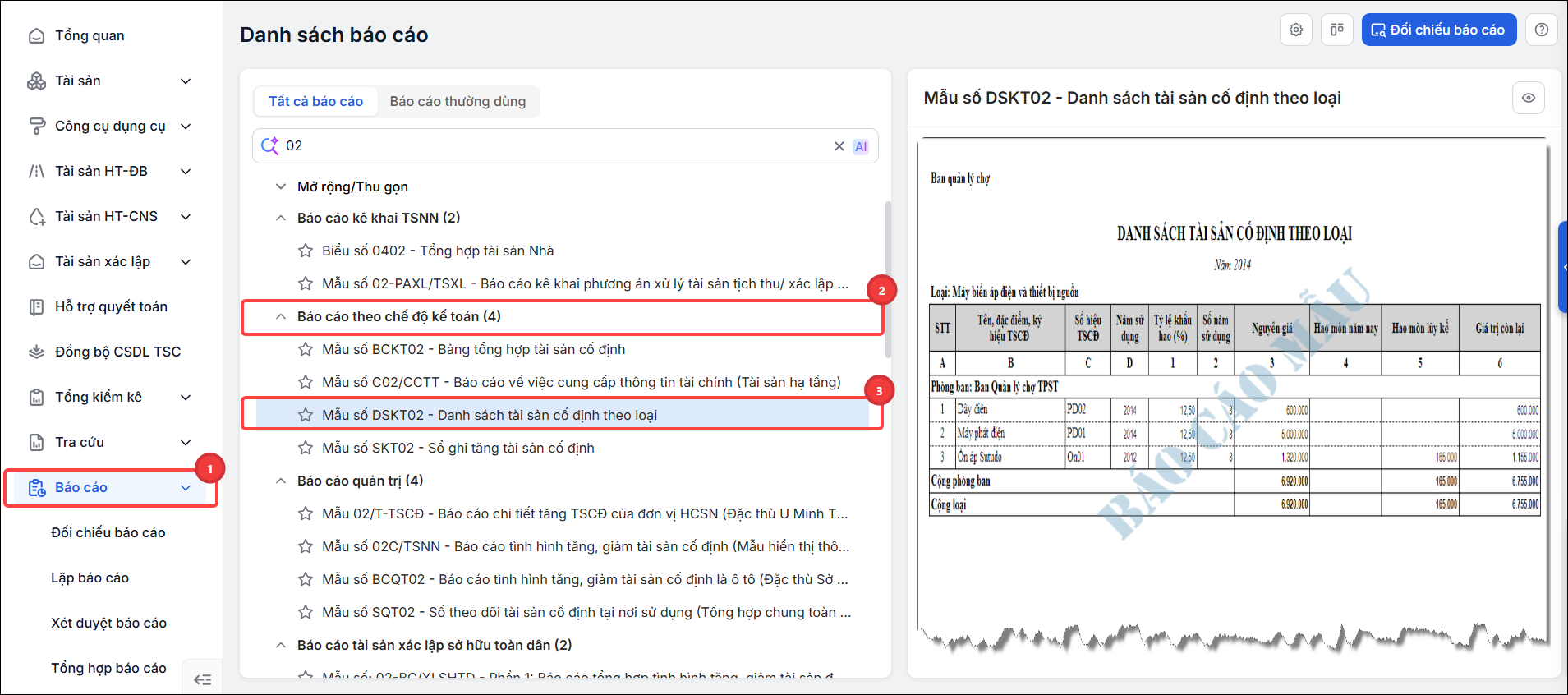Image resolution: width=1568 pixels, height=695 pixels.
Task: Click the Tài sản xác lập icon
Action: pos(36,261)
